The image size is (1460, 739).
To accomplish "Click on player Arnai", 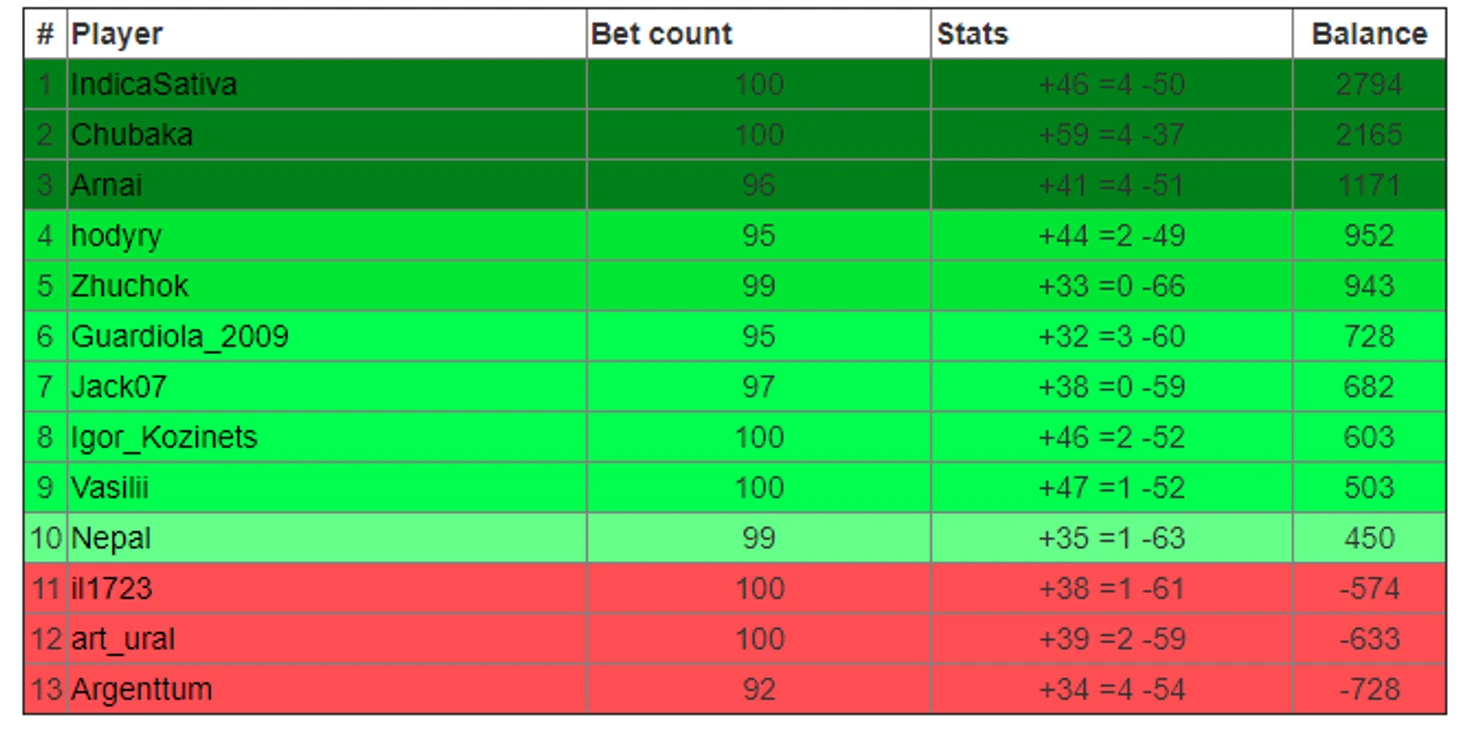I will [x=107, y=185].
